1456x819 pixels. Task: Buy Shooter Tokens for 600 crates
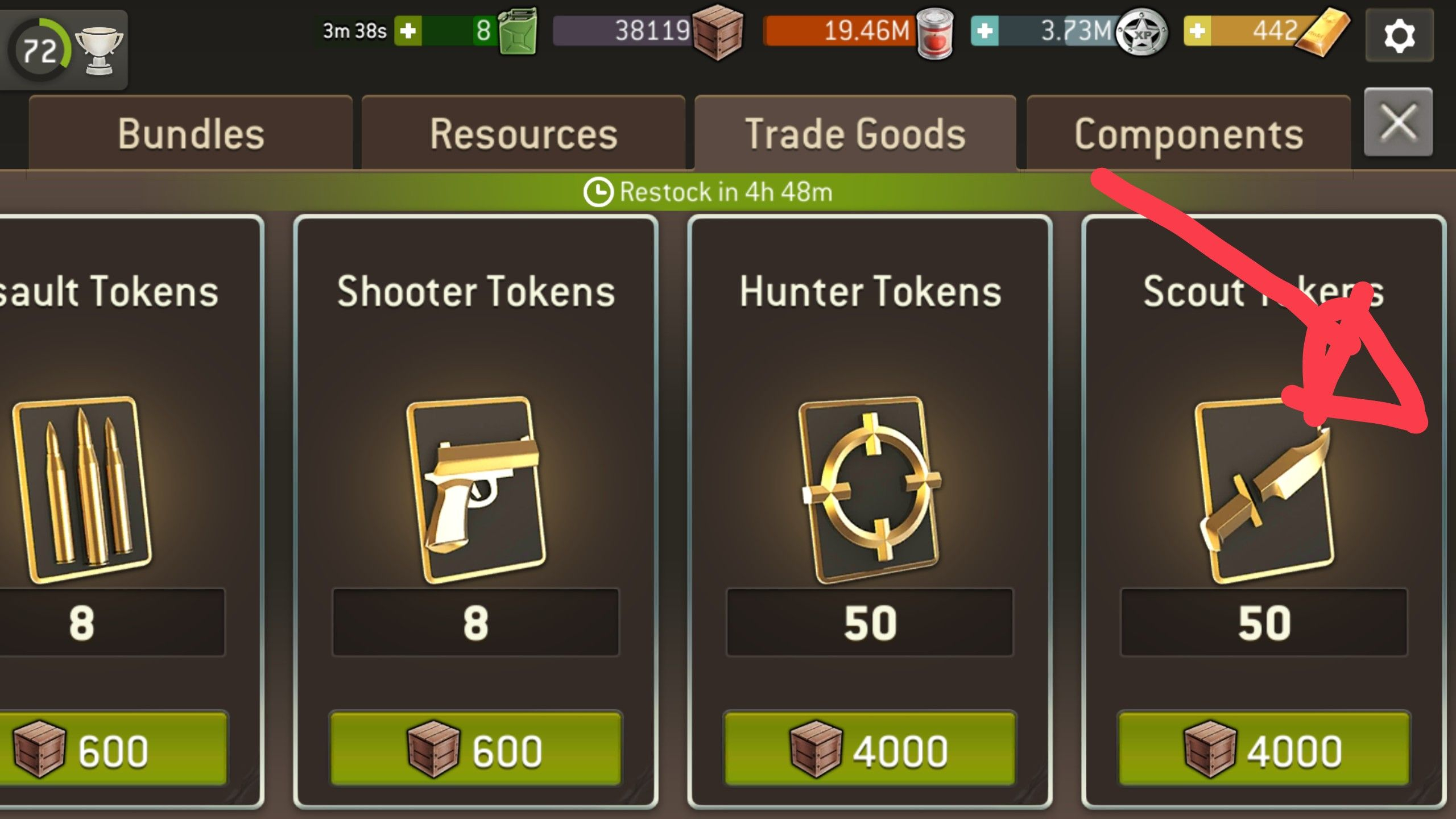click(x=476, y=749)
